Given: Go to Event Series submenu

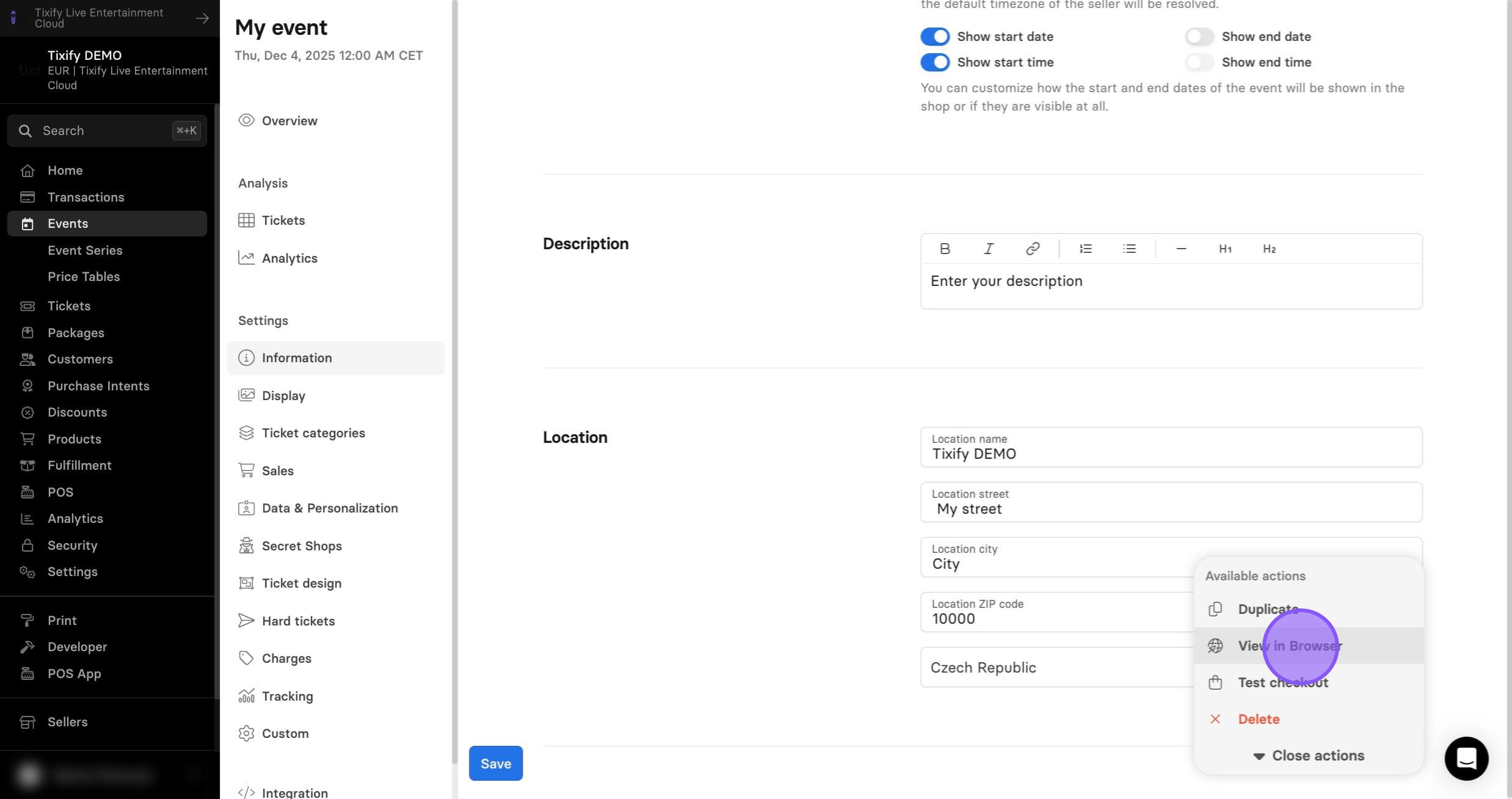Looking at the screenshot, I should (x=85, y=250).
